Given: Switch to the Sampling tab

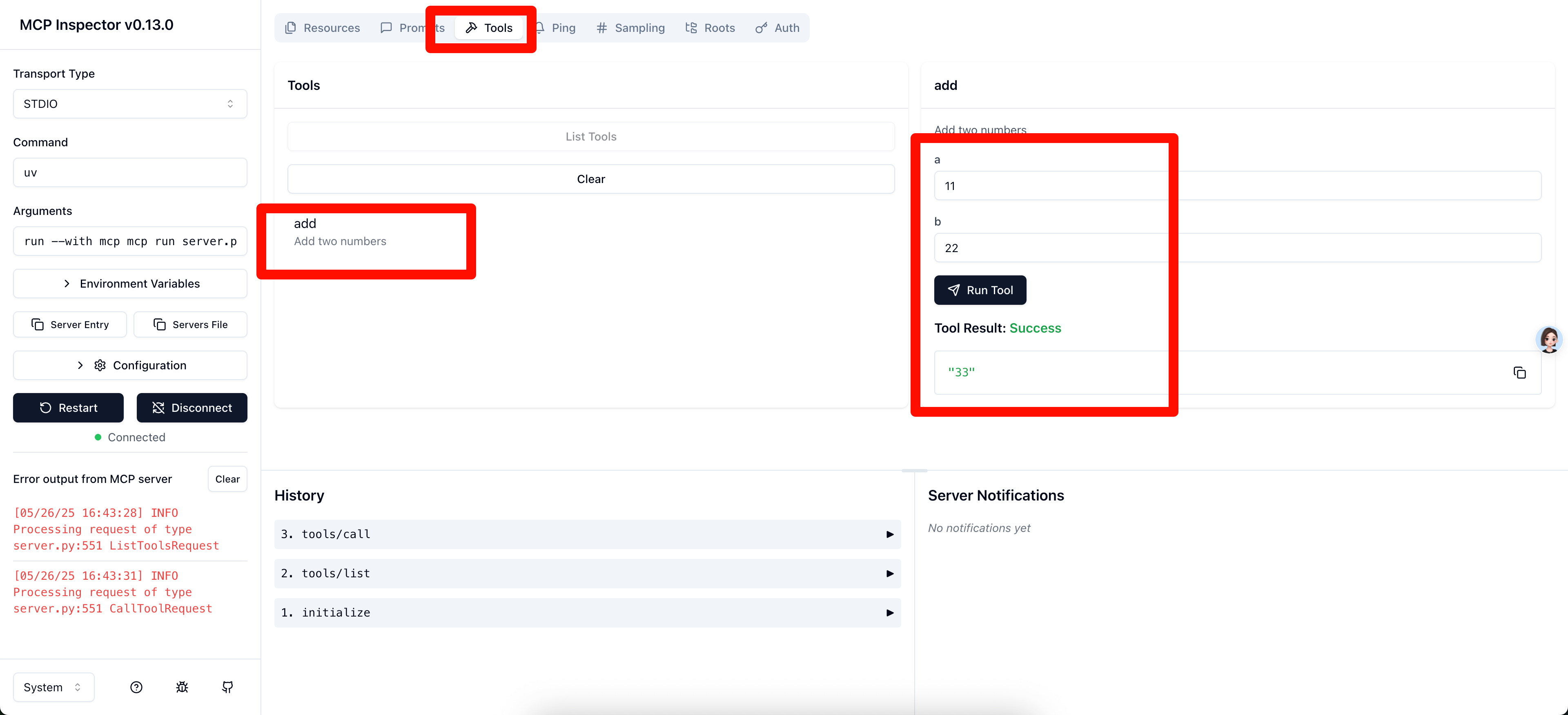Looking at the screenshot, I should pyautogui.click(x=630, y=28).
